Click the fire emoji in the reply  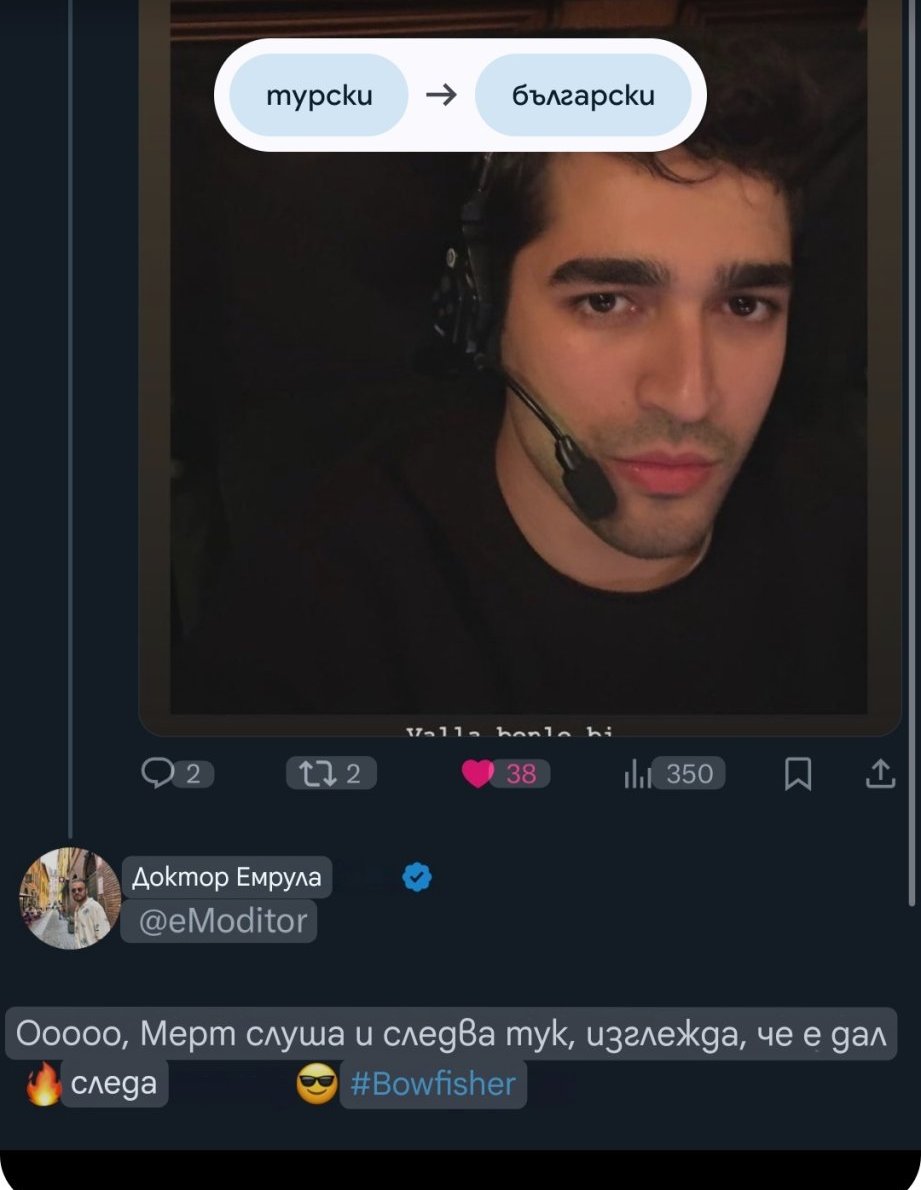tap(43, 1085)
